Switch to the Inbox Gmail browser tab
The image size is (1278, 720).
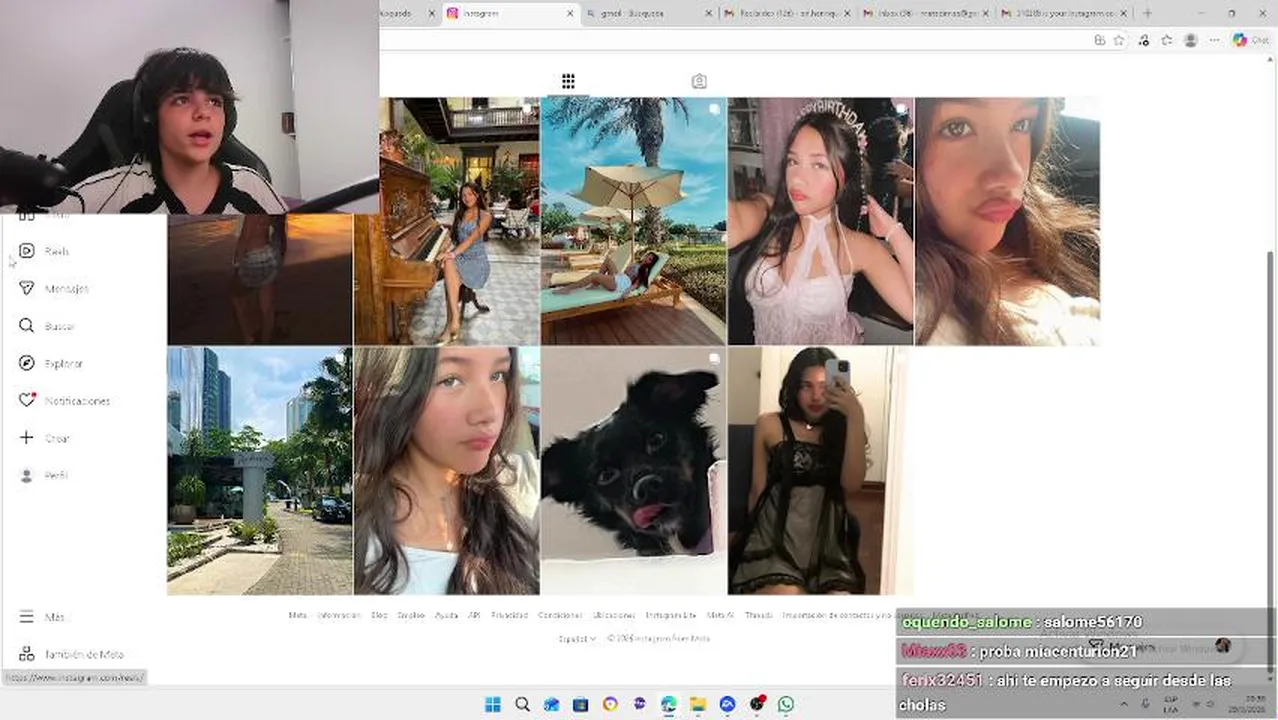pyautogui.click(x=925, y=13)
